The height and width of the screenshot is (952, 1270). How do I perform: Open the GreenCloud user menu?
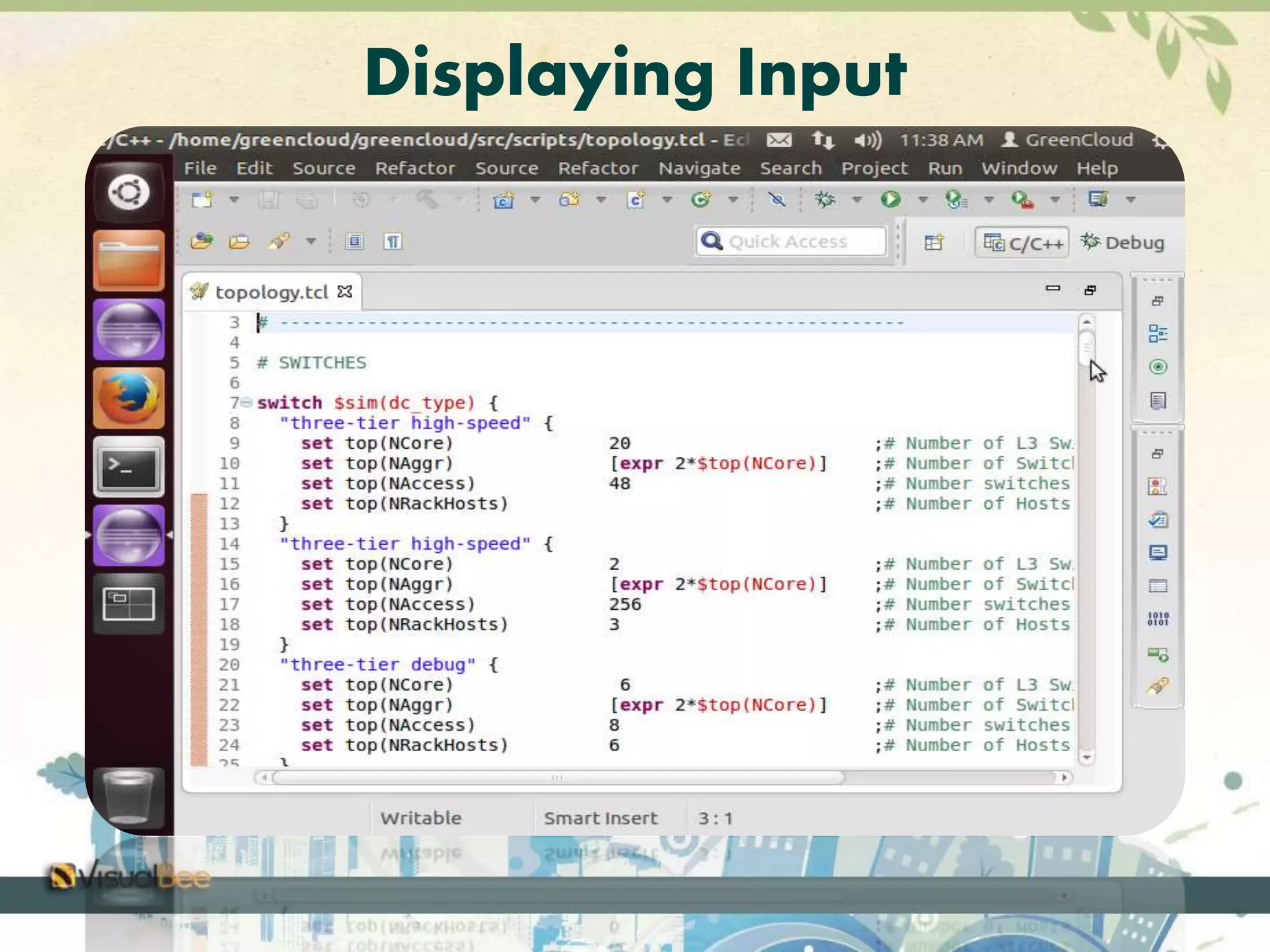coord(1068,140)
